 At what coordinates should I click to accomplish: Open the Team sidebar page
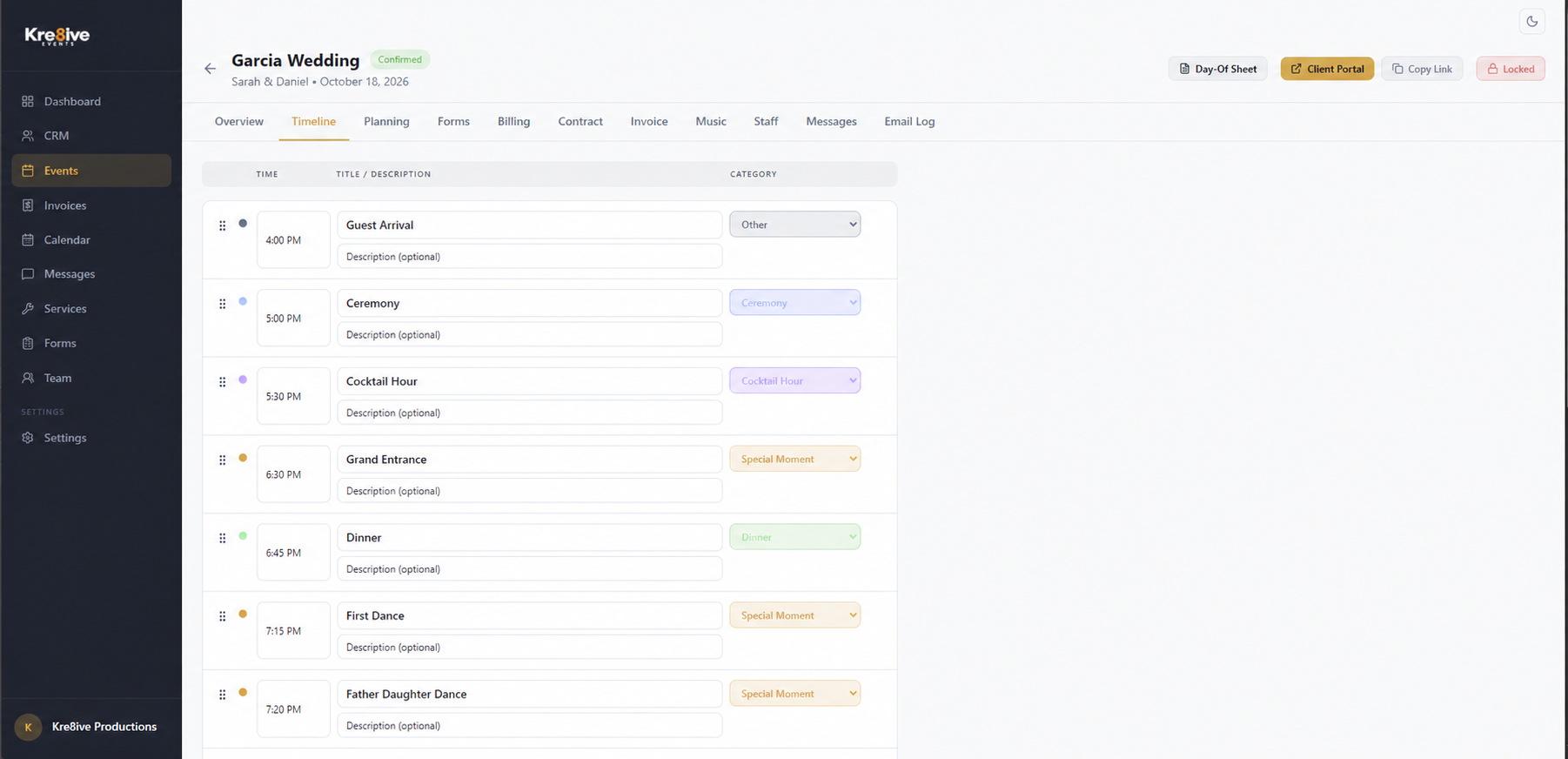point(91,378)
